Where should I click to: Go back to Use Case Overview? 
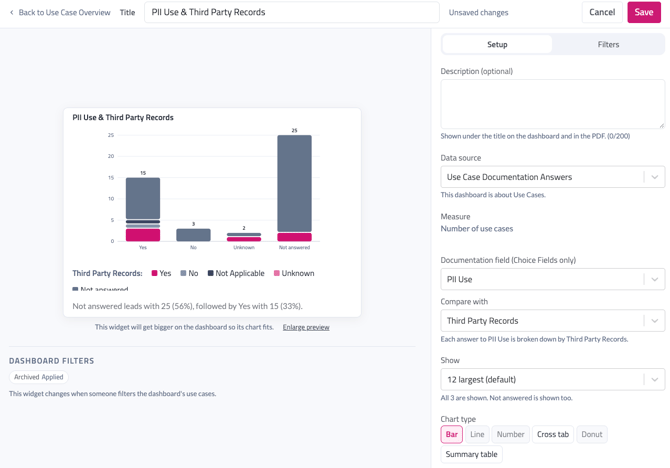click(x=60, y=12)
